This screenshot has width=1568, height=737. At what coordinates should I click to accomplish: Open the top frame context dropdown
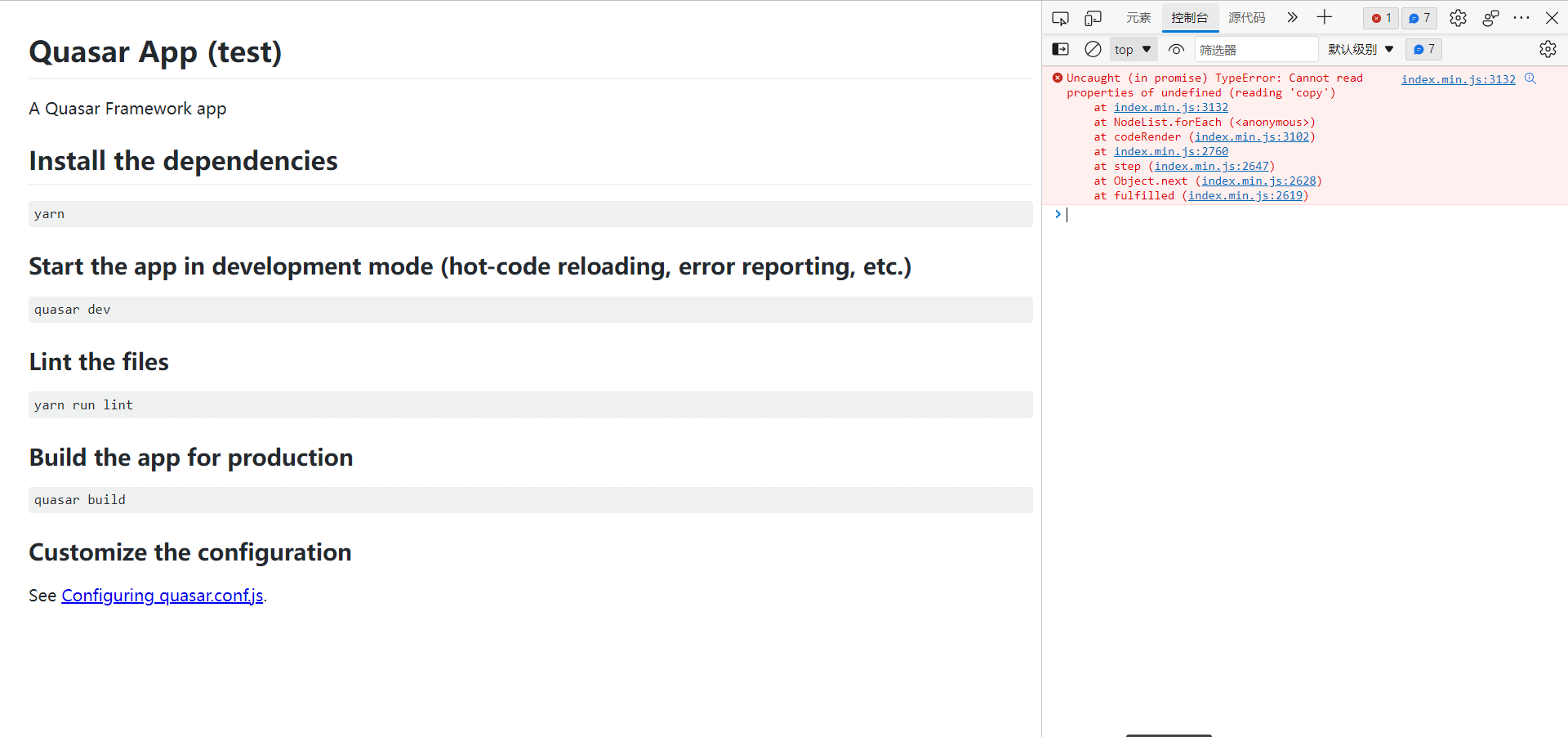(x=1133, y=49)
